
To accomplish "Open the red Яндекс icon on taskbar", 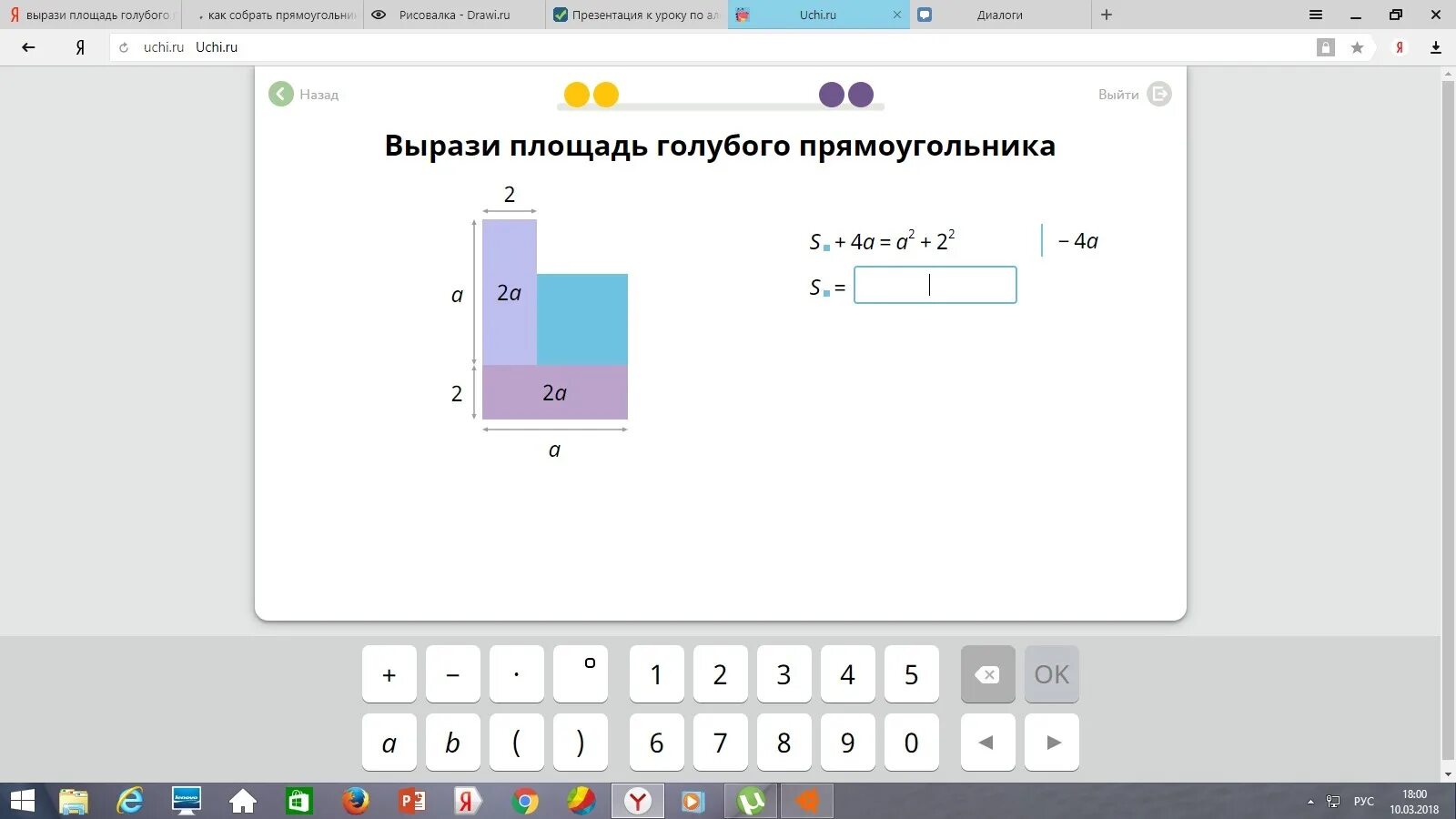I will [469, 801].
